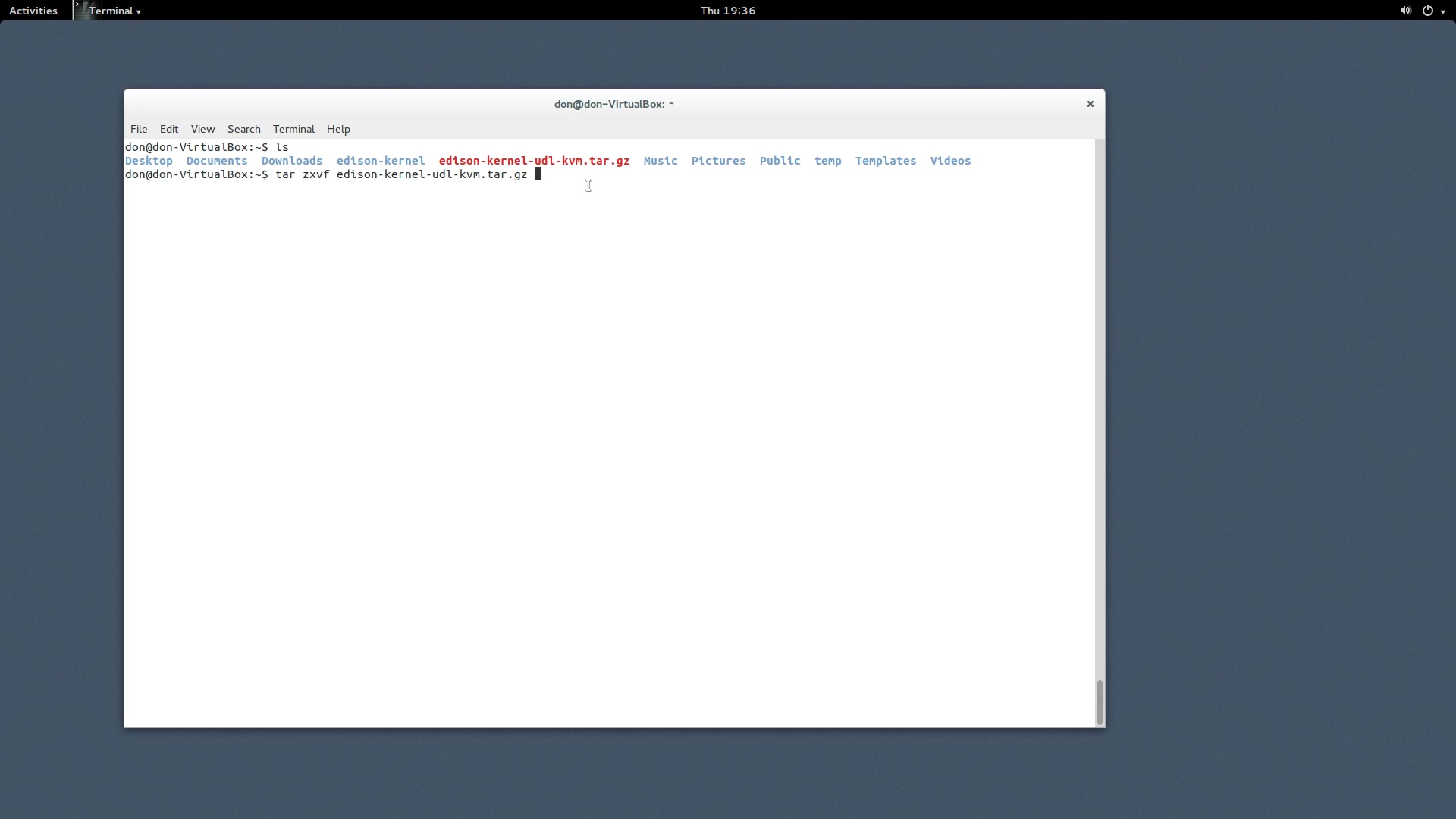
Task: Click the Pictures directory name
Action: (x=718, y=161)
